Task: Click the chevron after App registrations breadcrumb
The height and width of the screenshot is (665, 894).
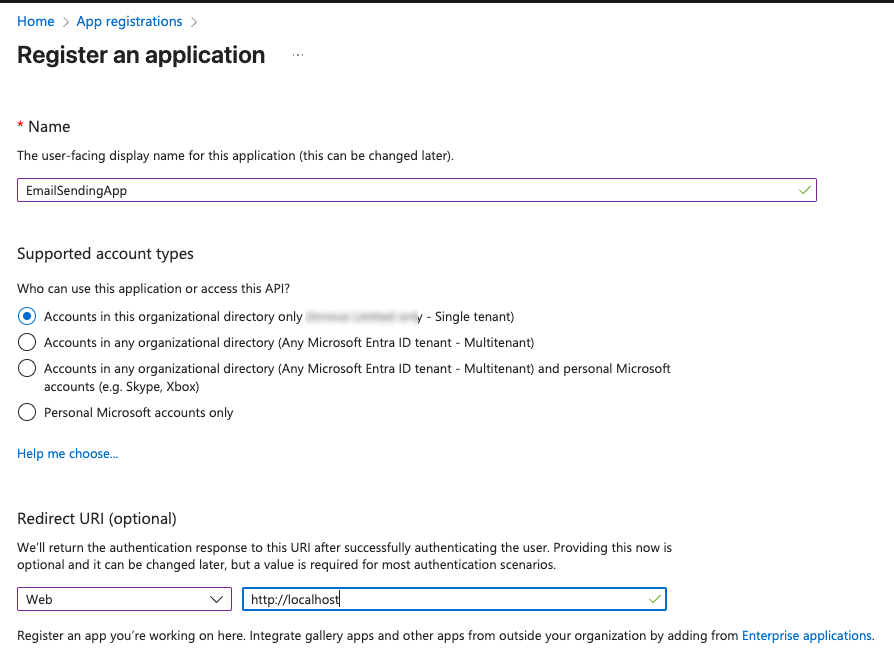Action: click(196, 21)
